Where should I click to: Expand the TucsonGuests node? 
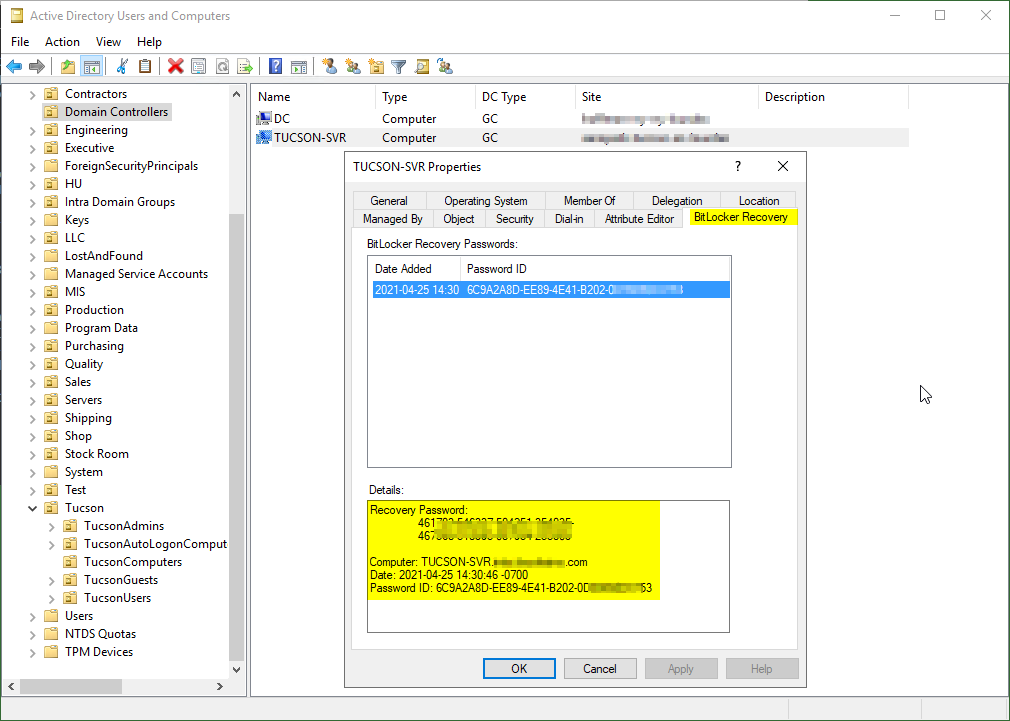point(52,580)
